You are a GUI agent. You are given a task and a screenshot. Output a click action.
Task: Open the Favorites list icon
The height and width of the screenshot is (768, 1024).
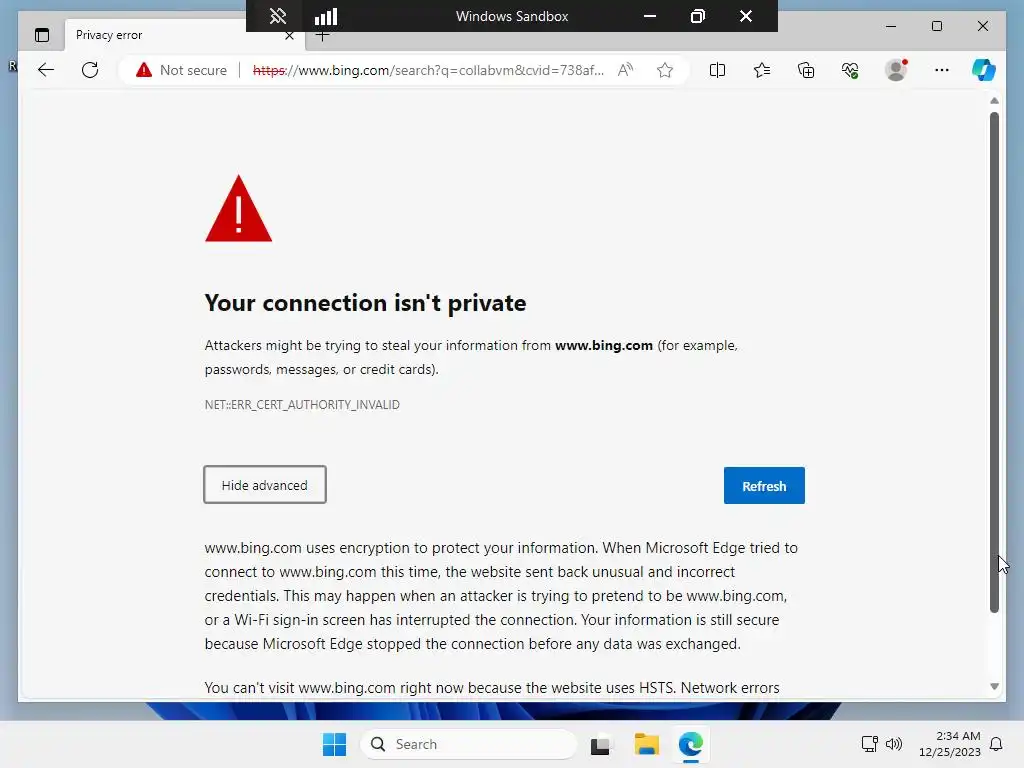[761, 70]
